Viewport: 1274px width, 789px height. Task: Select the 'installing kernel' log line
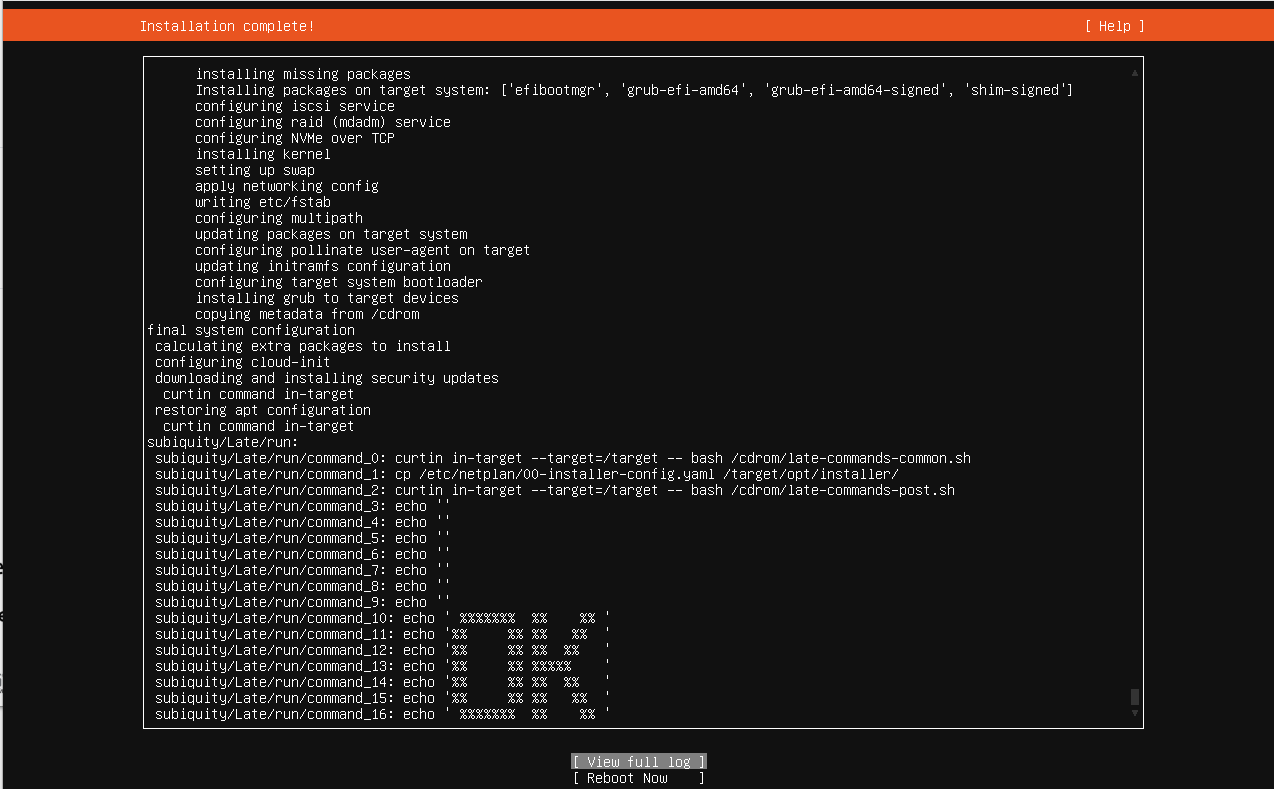pyautogui.click(x=262, y=154)
